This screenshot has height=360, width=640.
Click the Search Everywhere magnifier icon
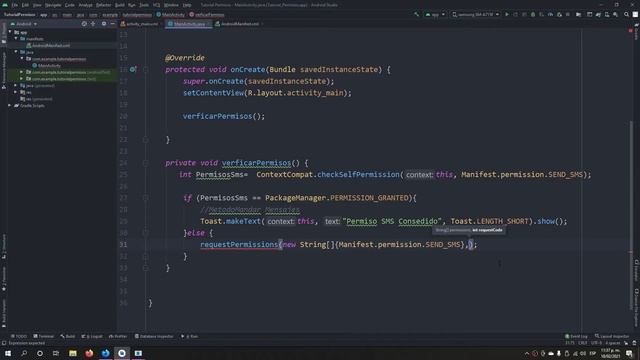626,14
